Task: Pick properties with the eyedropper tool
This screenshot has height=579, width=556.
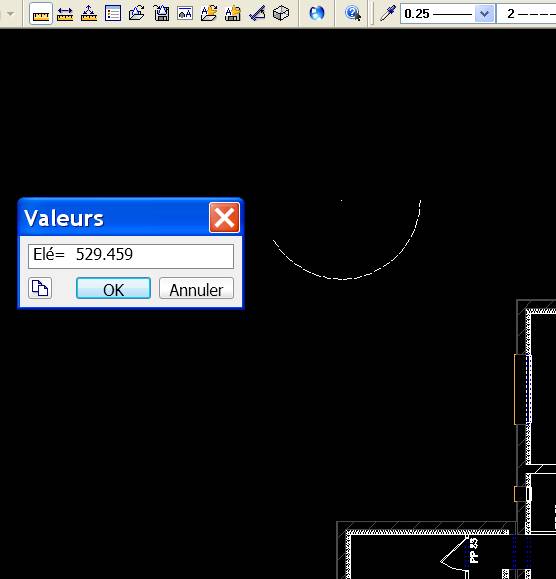Action: [x=388, y=14]
